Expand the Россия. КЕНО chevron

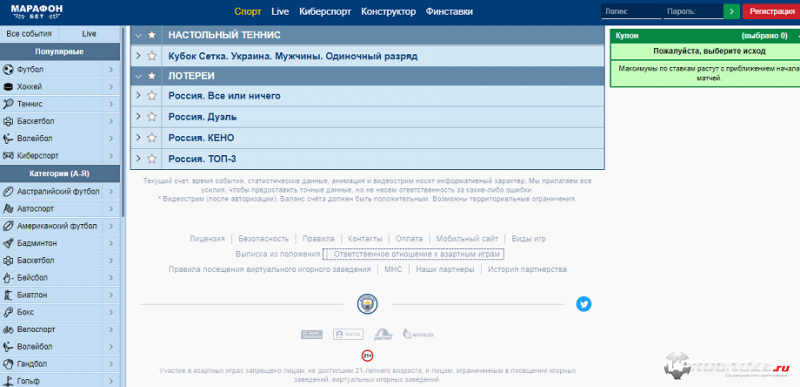click(x=138, y=137)
